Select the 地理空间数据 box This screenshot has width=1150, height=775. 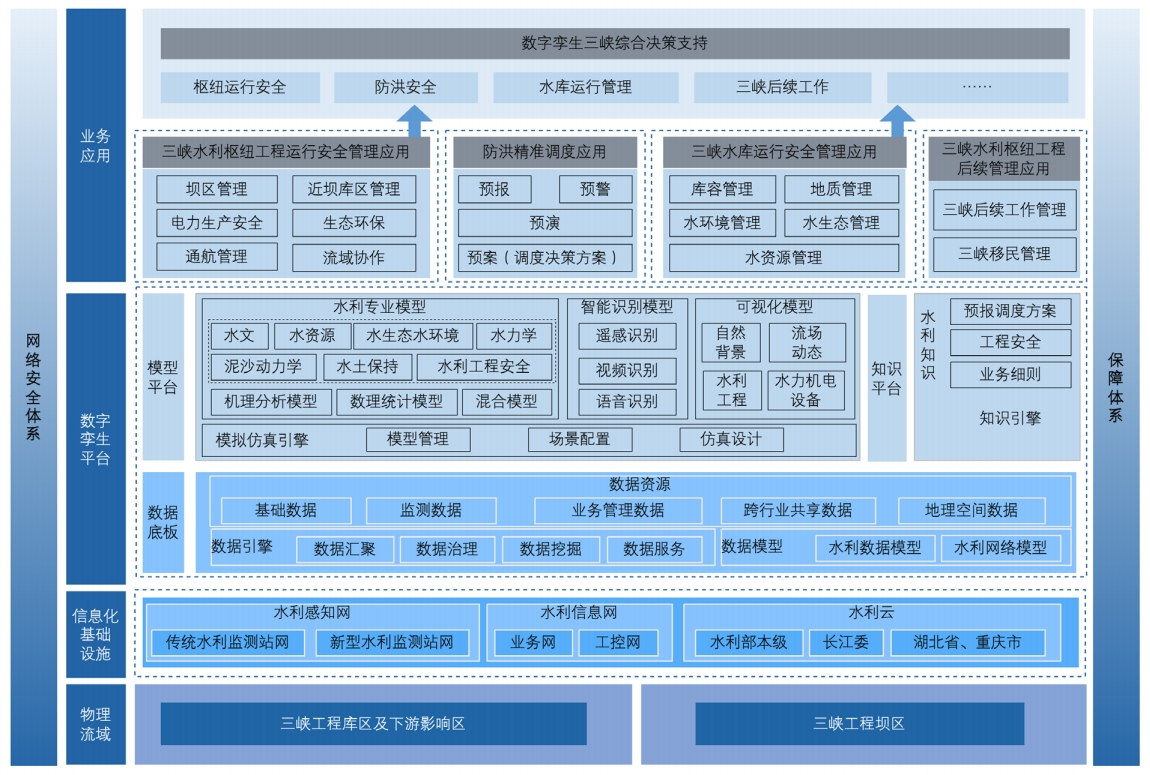pos(972,510)
